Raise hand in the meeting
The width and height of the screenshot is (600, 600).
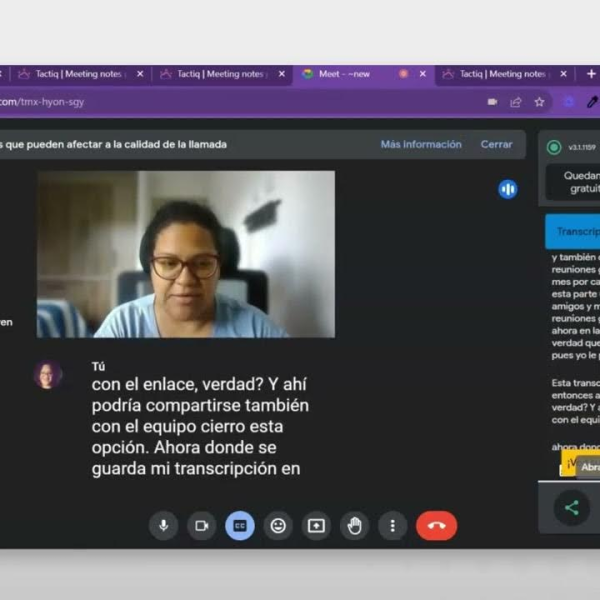[355, 526]
